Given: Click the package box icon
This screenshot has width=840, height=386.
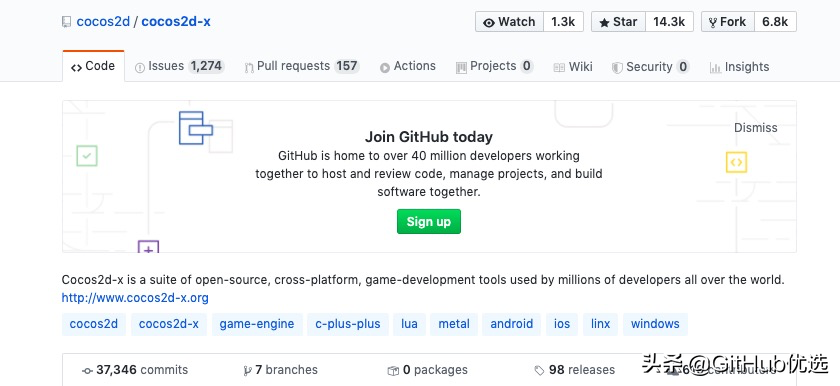Looking at the screenshot, I should [393, 370].
